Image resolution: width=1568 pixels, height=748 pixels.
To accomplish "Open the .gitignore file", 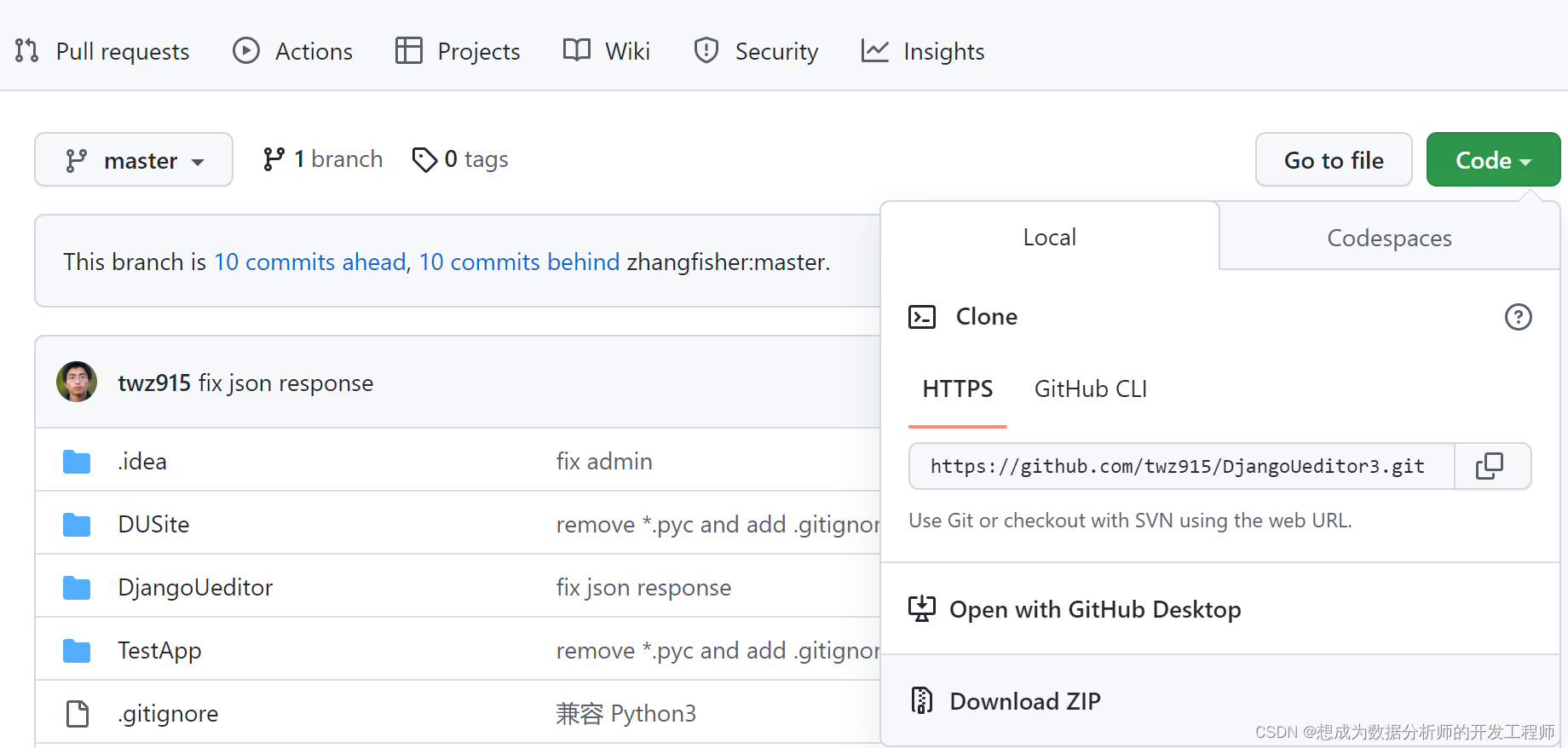I will click(x=169, y=713).
